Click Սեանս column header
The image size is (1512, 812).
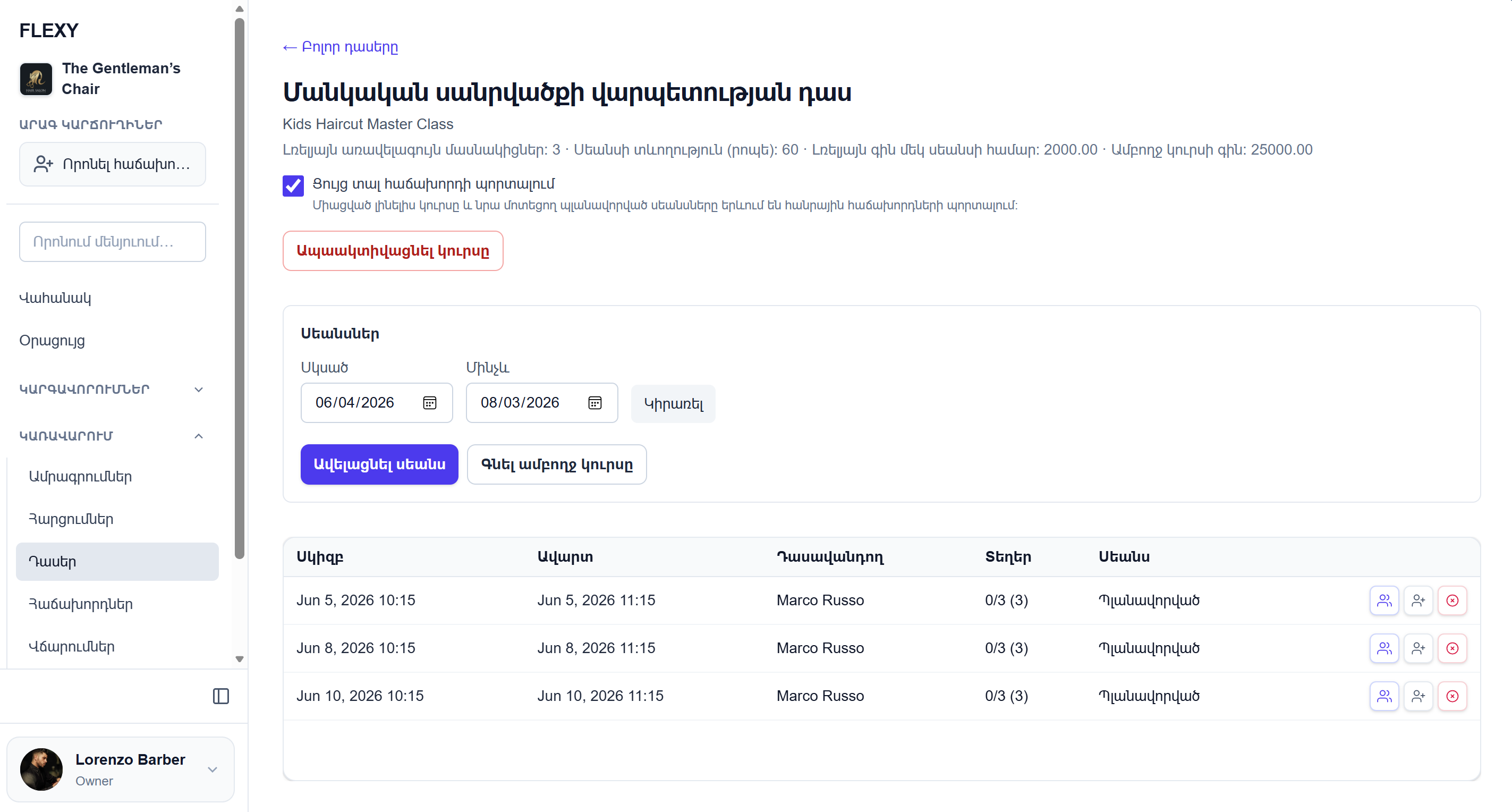pyautogui.click(x=1124, y=557)
